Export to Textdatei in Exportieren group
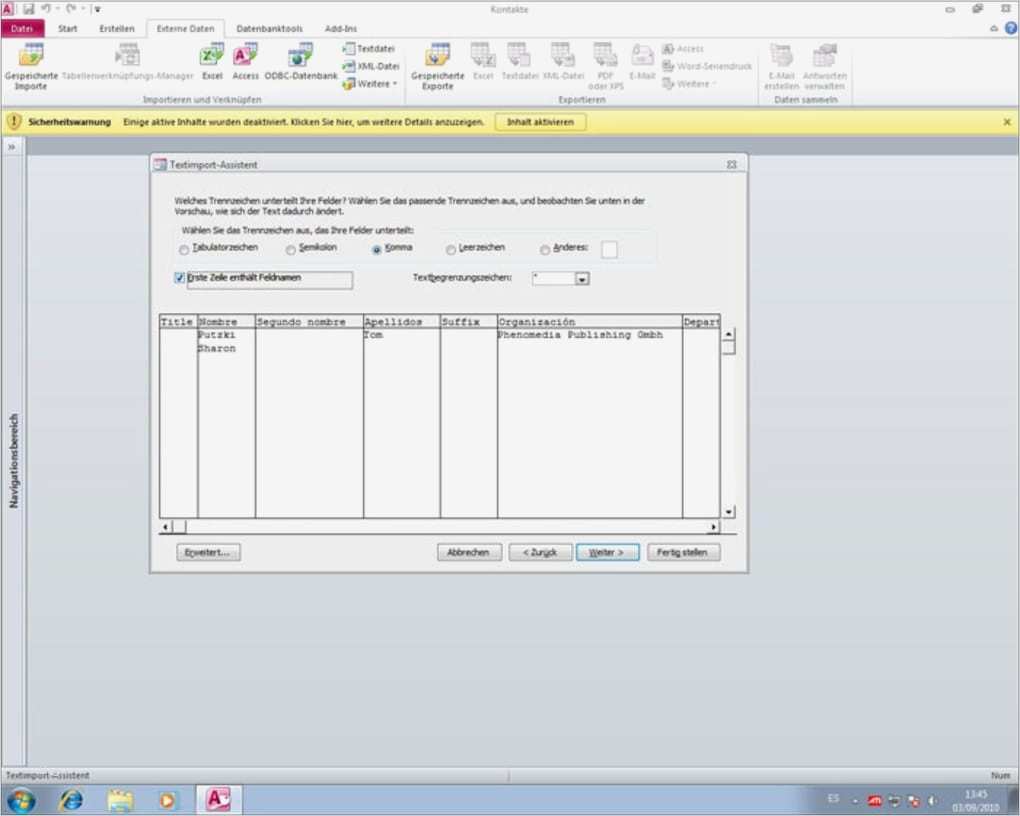 click(520, 62)
